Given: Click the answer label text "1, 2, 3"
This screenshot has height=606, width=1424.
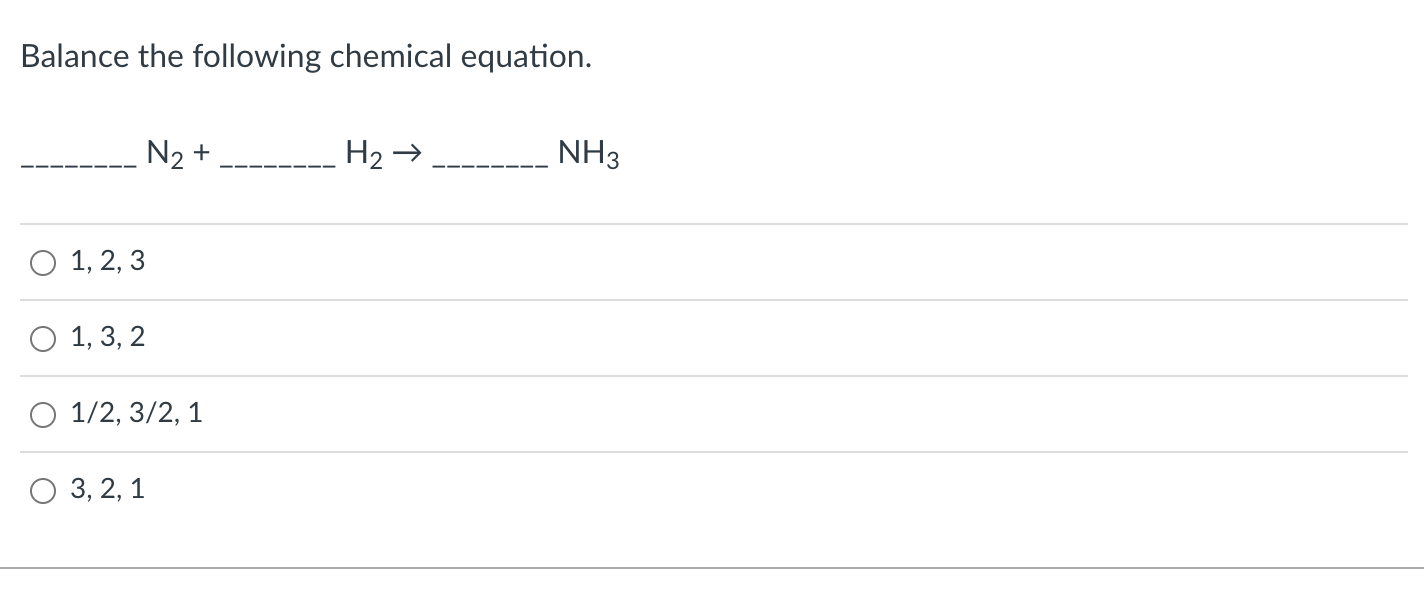Looking at the screenshot, I should pos(108,262).
